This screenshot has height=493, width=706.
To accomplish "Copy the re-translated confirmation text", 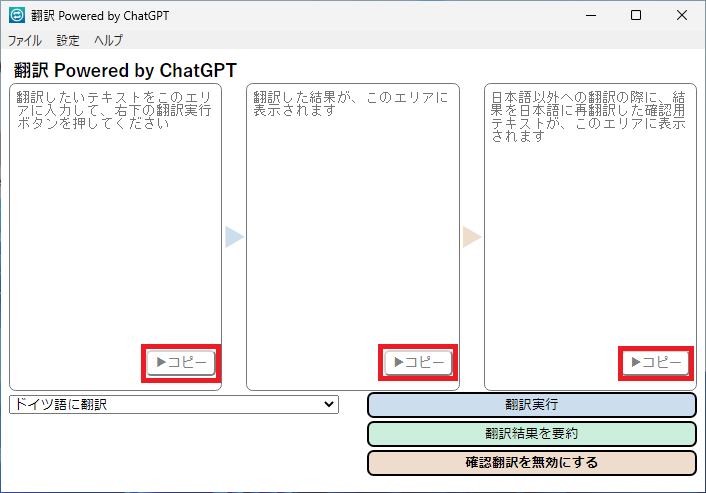I will point(656,362).
